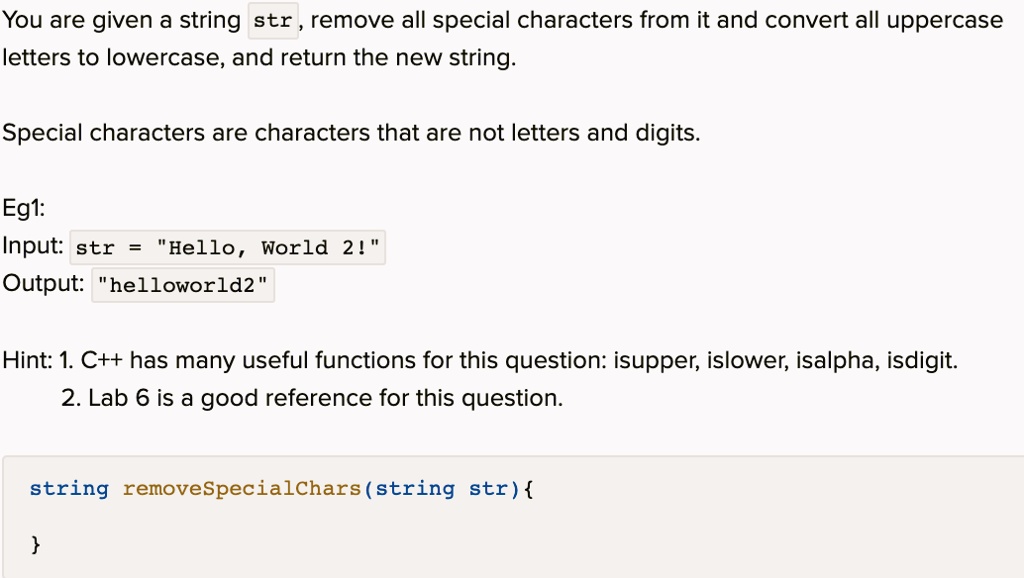Viewport: 1024px width, 578px height.
Task: Click the 'Output:' label
Action: click(x=43, y=283)
